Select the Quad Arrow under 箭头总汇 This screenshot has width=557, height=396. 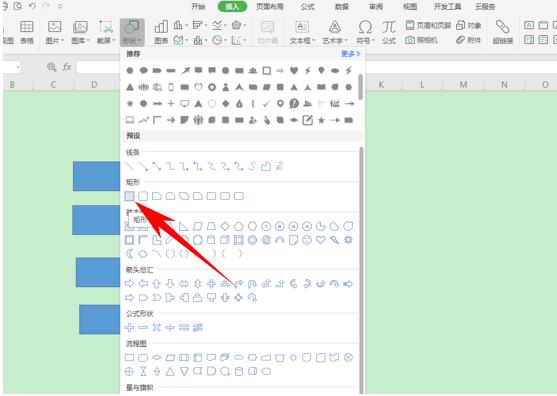click(x=211, y=283)
